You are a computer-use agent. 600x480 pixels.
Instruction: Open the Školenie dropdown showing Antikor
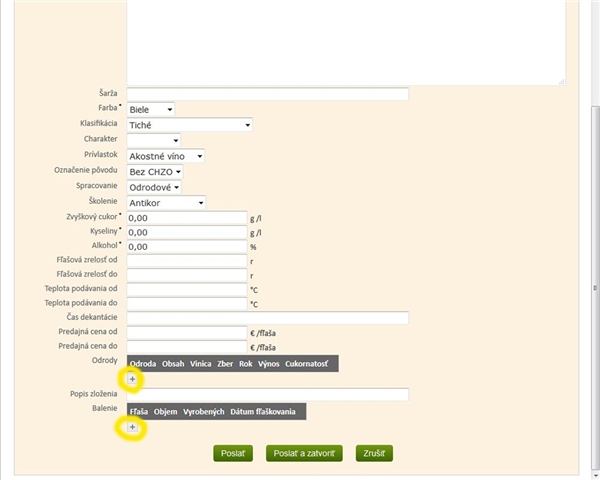[x=166, y=203]
